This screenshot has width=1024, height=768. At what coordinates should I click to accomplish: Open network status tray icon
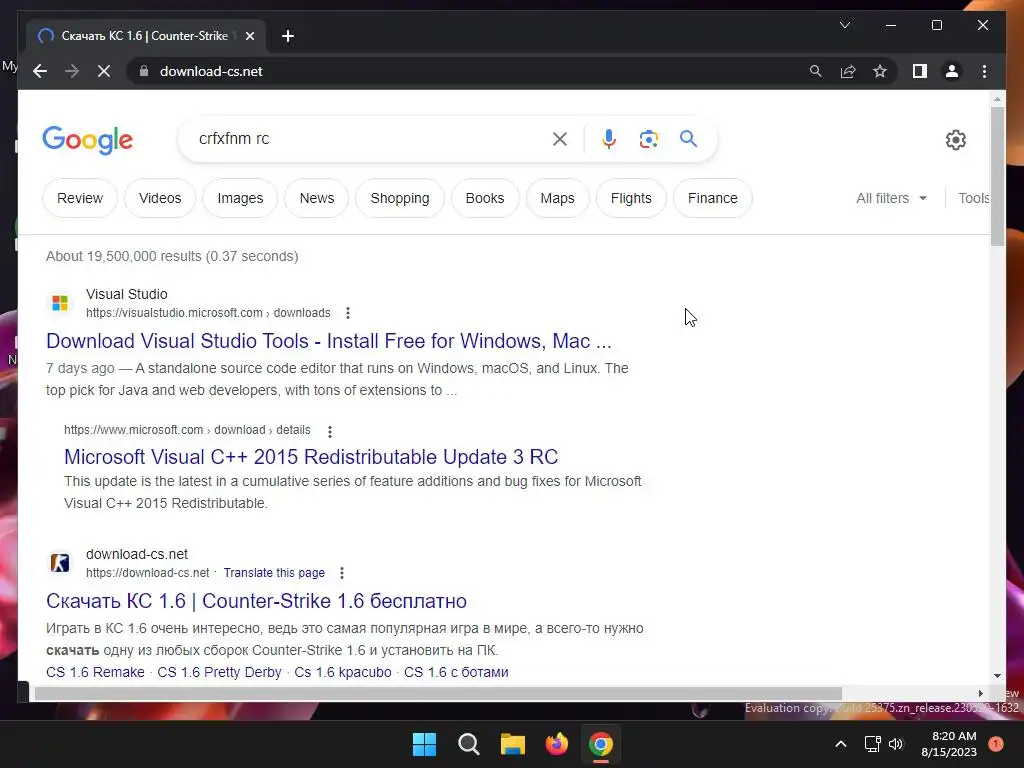tap(872, 744)
